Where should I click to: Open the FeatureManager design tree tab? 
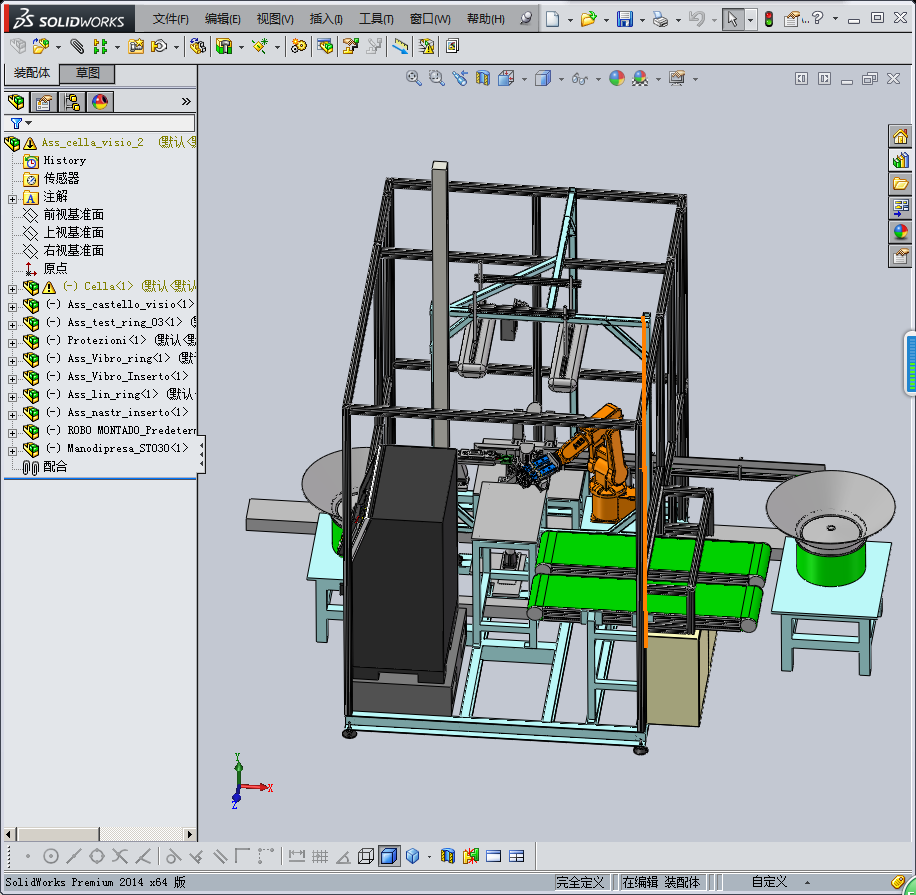[16, 101]
